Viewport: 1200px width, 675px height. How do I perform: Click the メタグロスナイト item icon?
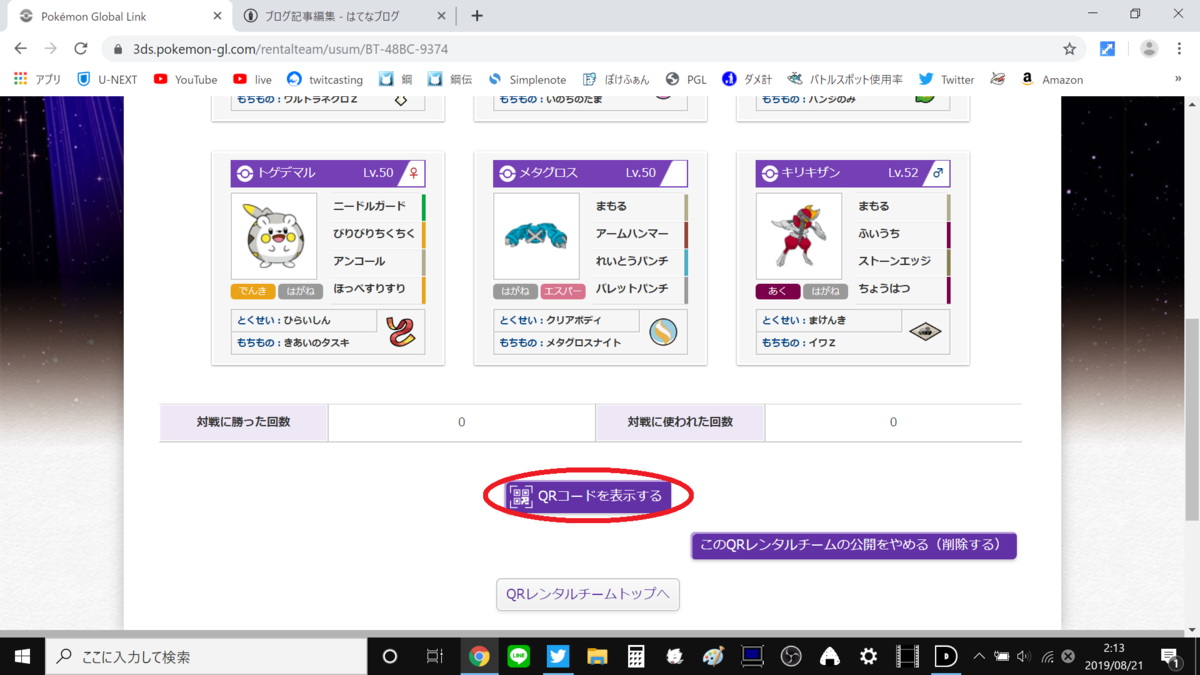663,332
